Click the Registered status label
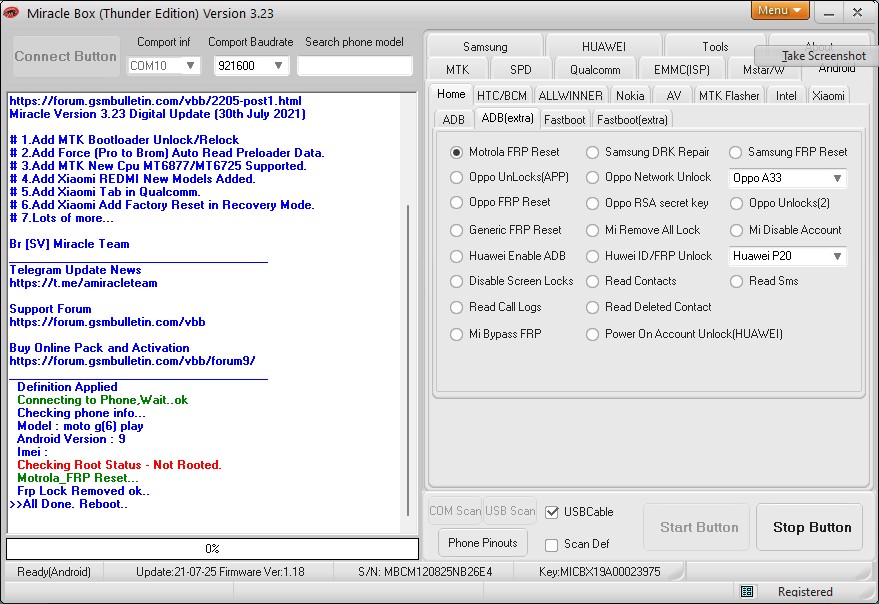Image resolution: width=879 pixels, height=604 pixels. (x=805, y=592)
